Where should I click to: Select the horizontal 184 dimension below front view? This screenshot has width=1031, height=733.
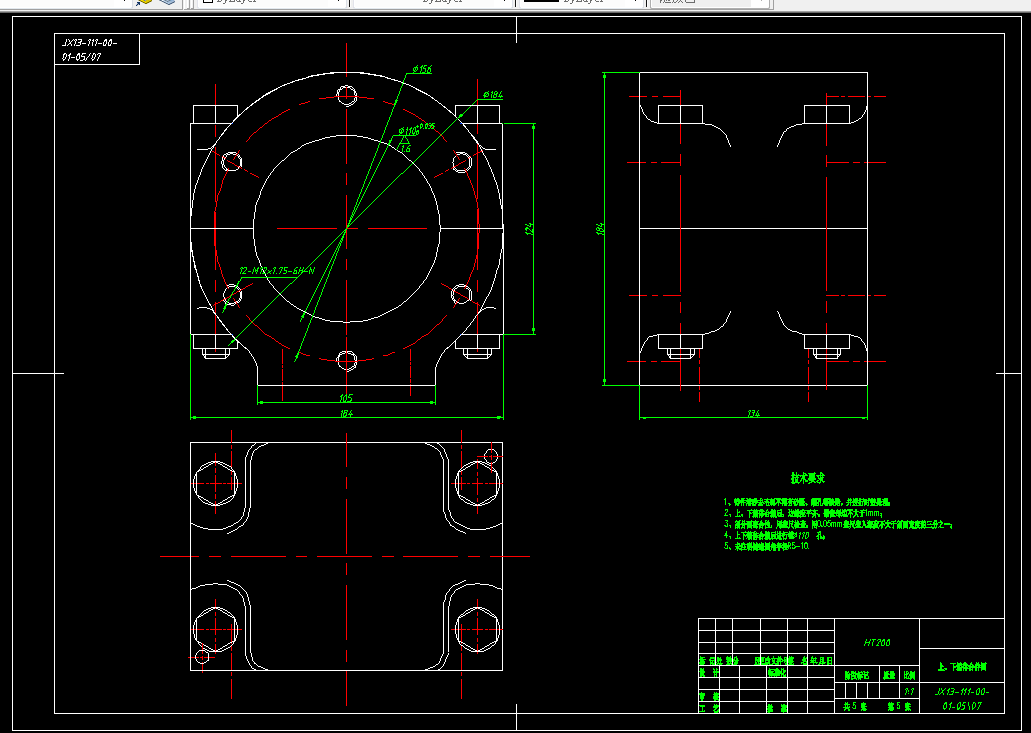(347, 414)
